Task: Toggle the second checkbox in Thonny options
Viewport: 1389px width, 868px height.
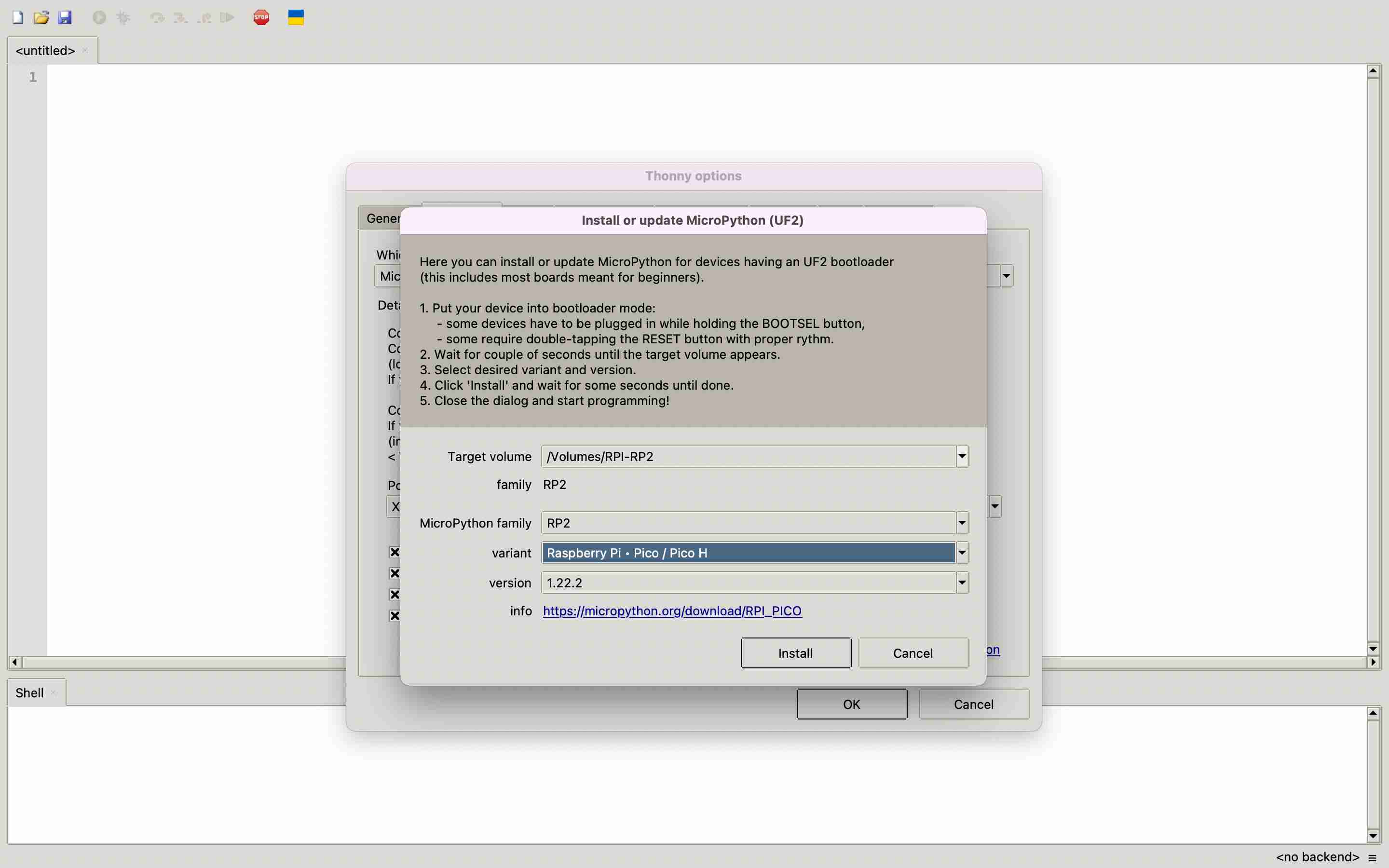Action: coord(395,573)
